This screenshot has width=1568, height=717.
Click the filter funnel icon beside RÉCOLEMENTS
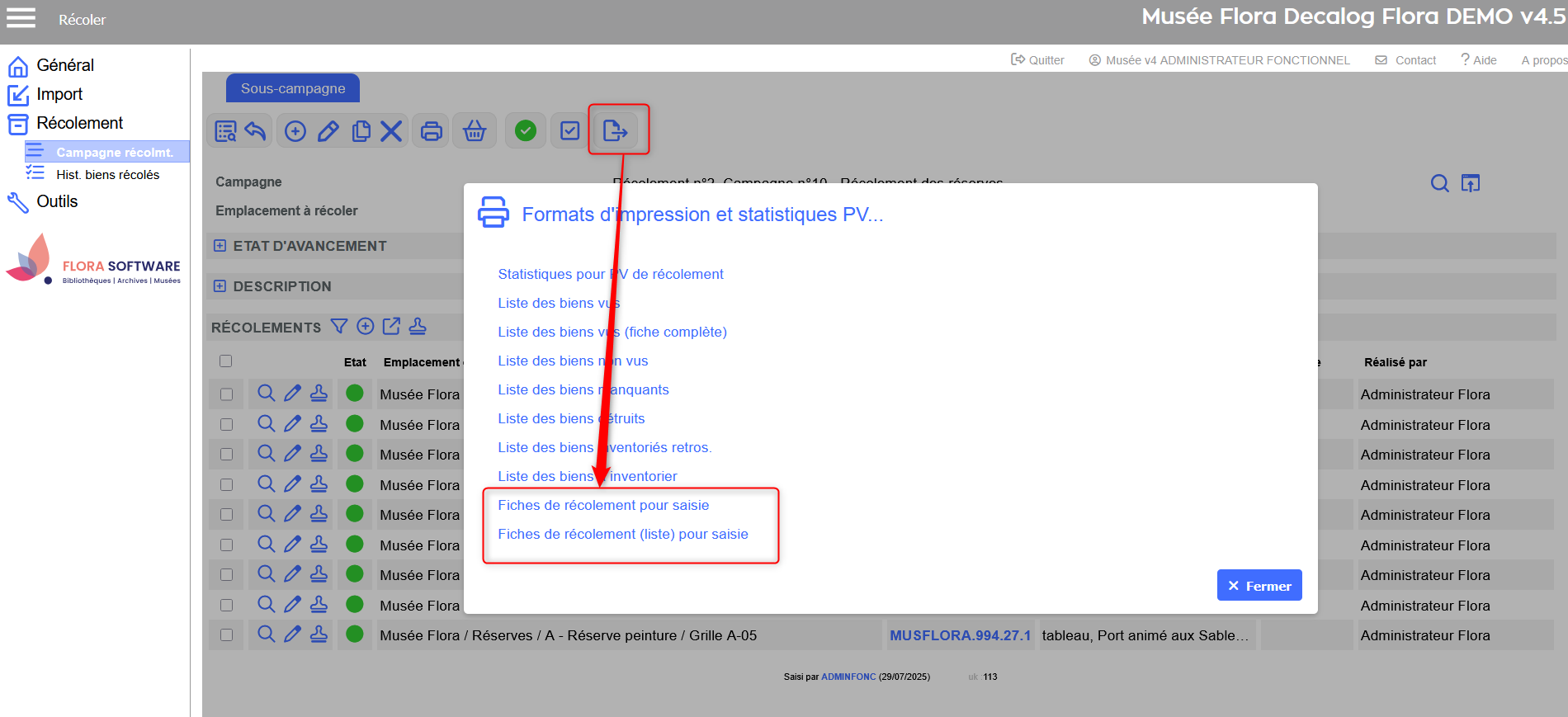tap(339, 327)
